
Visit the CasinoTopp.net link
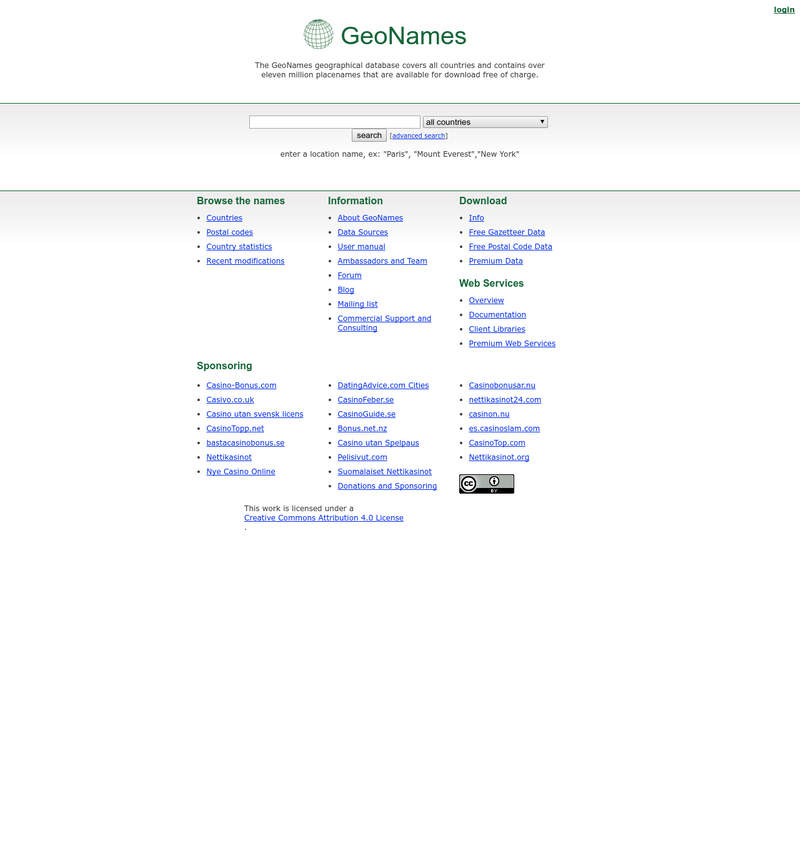pyautogui.click(x=235, y=429)
